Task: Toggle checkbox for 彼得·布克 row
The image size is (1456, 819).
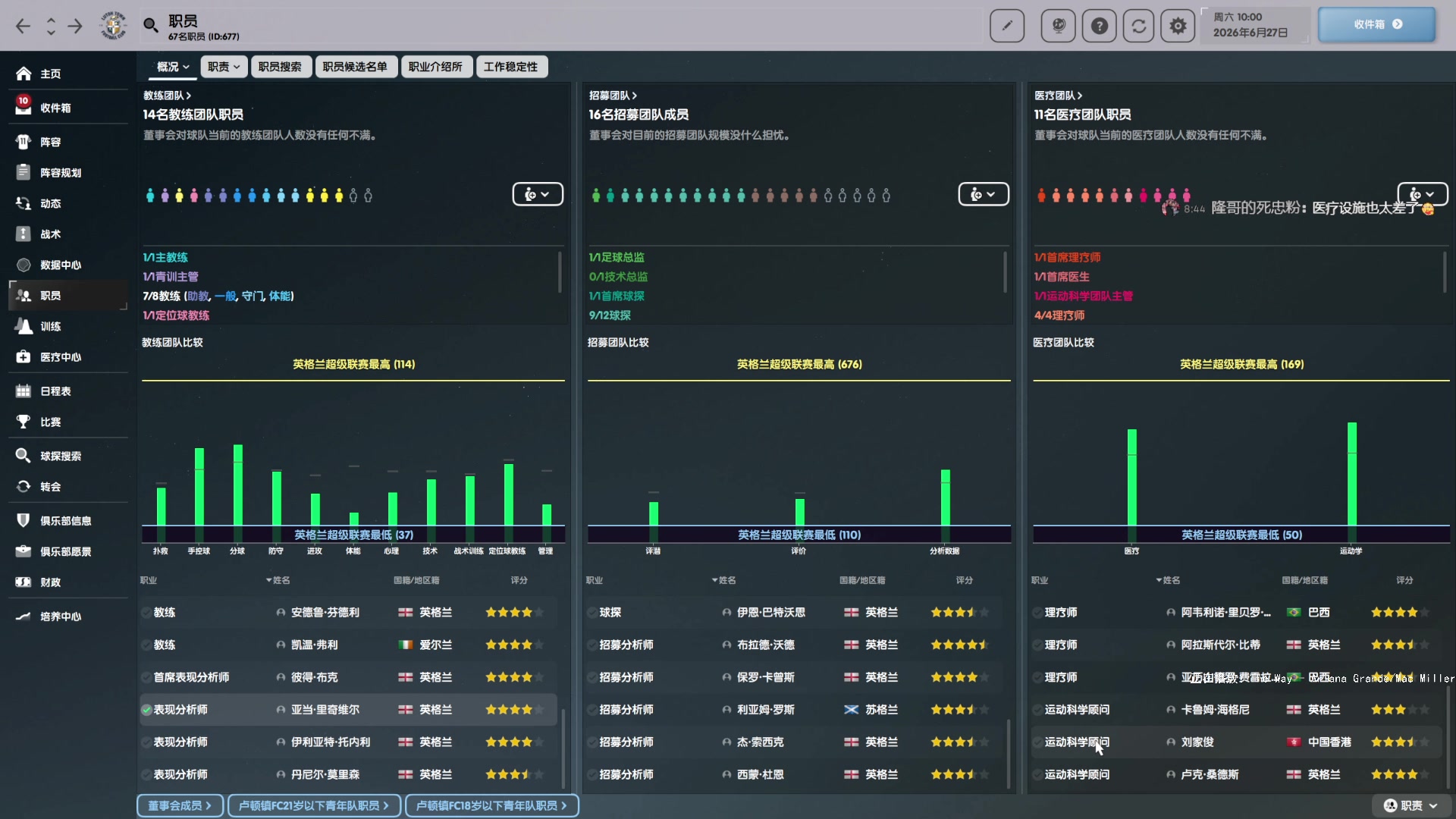Action: tap(146, 677)
